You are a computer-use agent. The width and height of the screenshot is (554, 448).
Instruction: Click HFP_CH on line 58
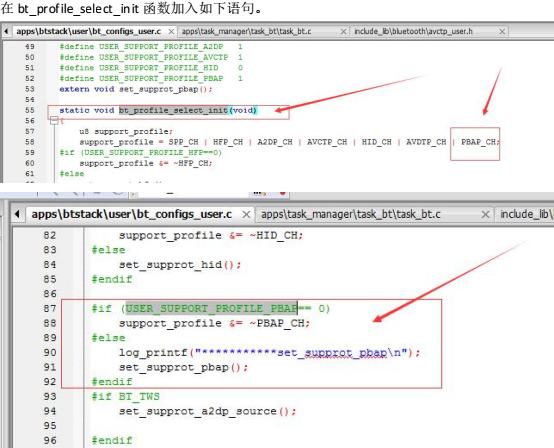click(228, 142)
